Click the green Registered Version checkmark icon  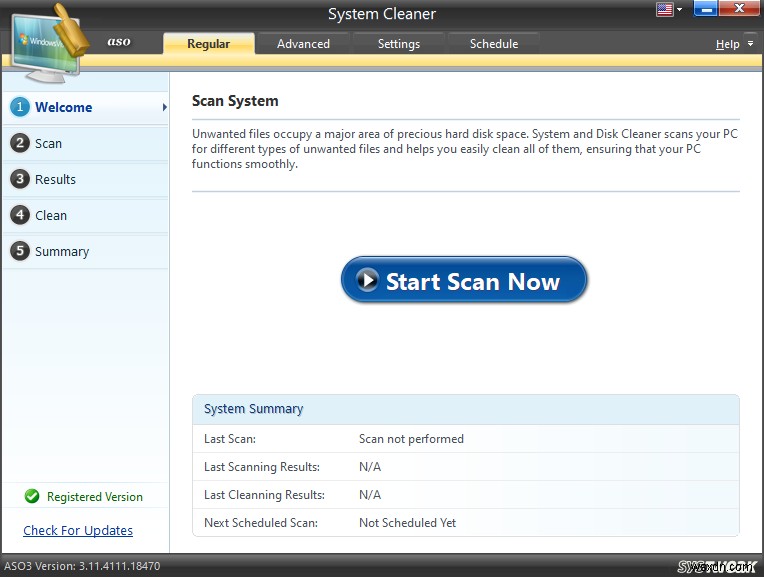click(32, 496)
